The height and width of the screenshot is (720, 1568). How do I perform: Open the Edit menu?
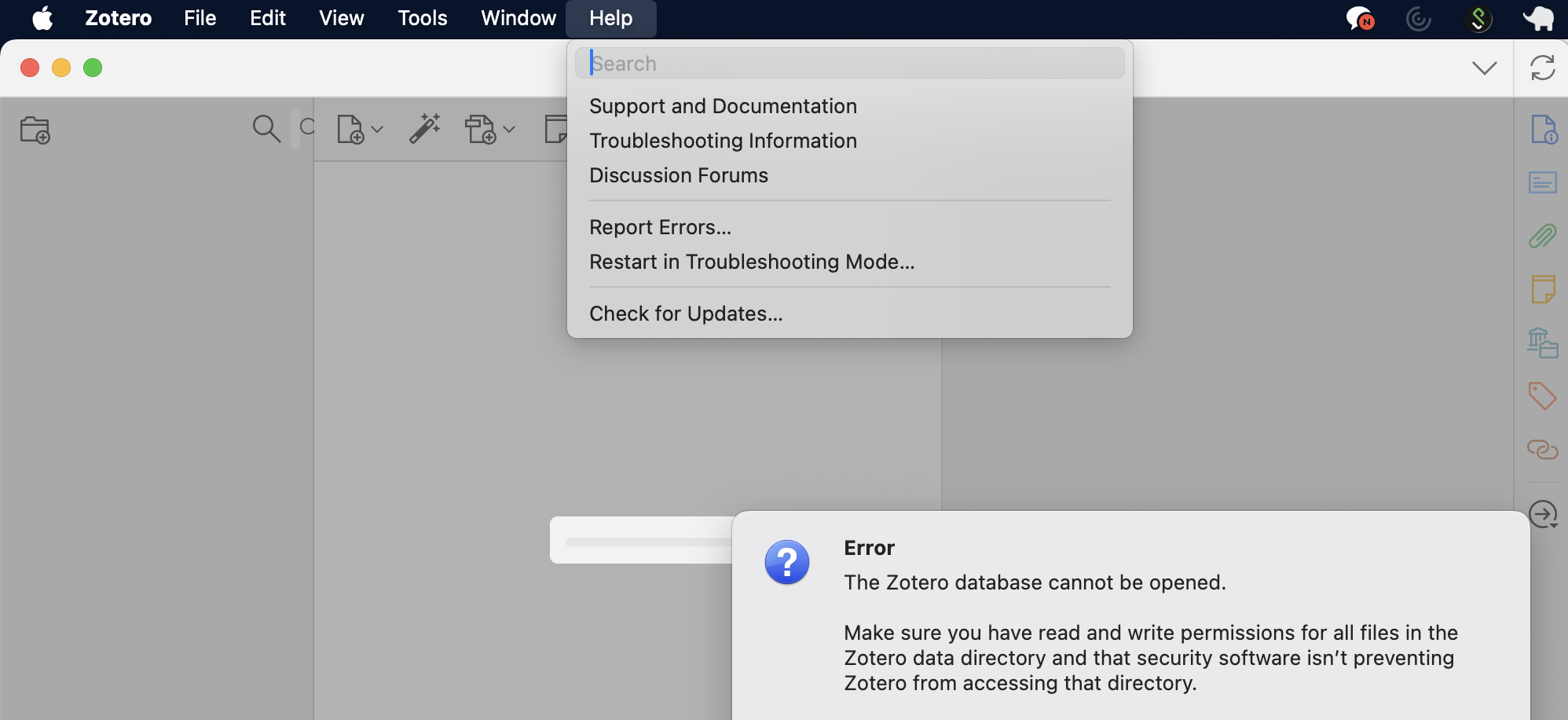click(x=268, y=18)
